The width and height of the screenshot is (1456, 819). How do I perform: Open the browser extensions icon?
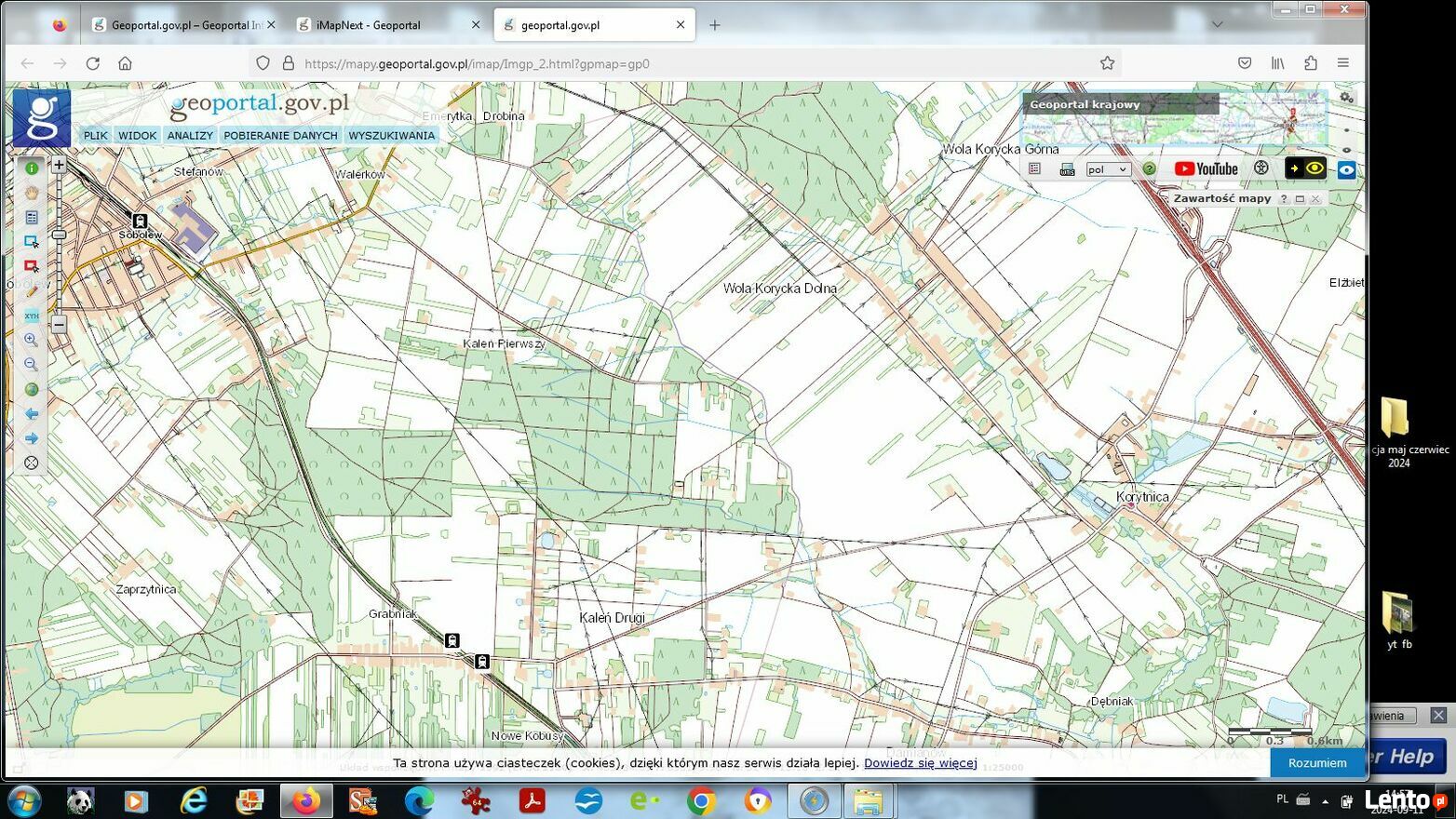(x=1311, y=63)
